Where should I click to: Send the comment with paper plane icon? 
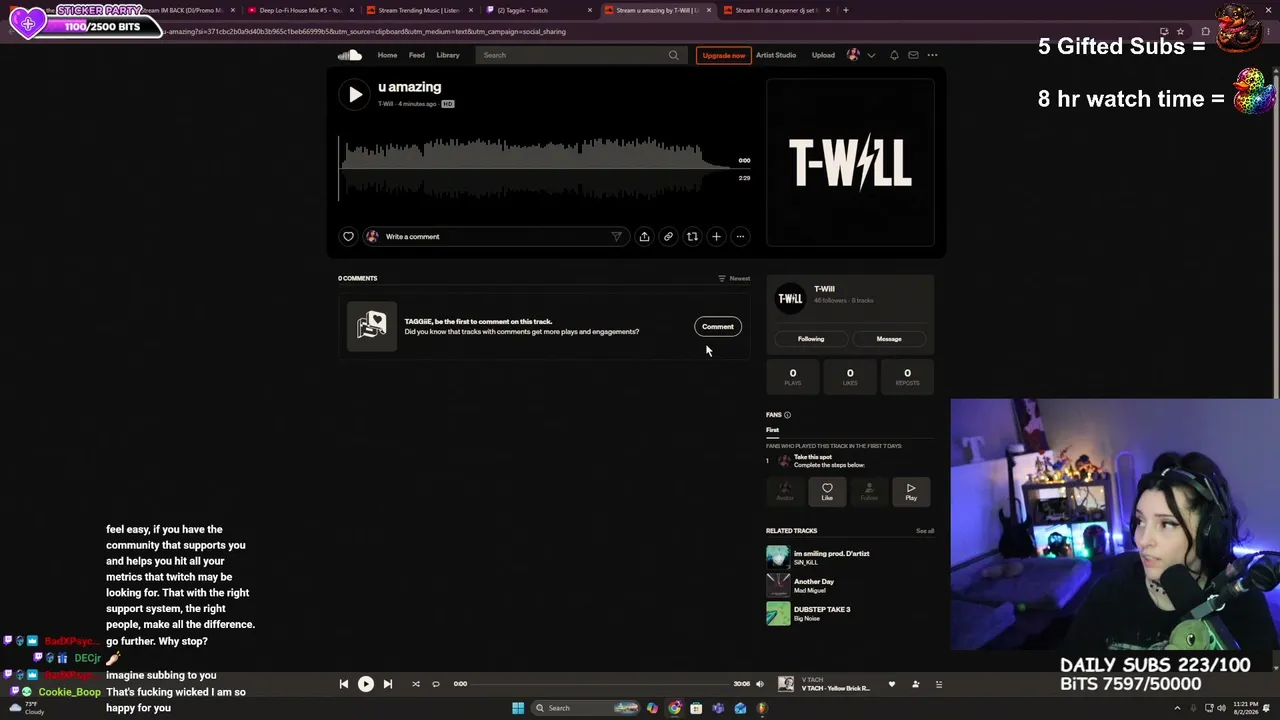point(616,237)
